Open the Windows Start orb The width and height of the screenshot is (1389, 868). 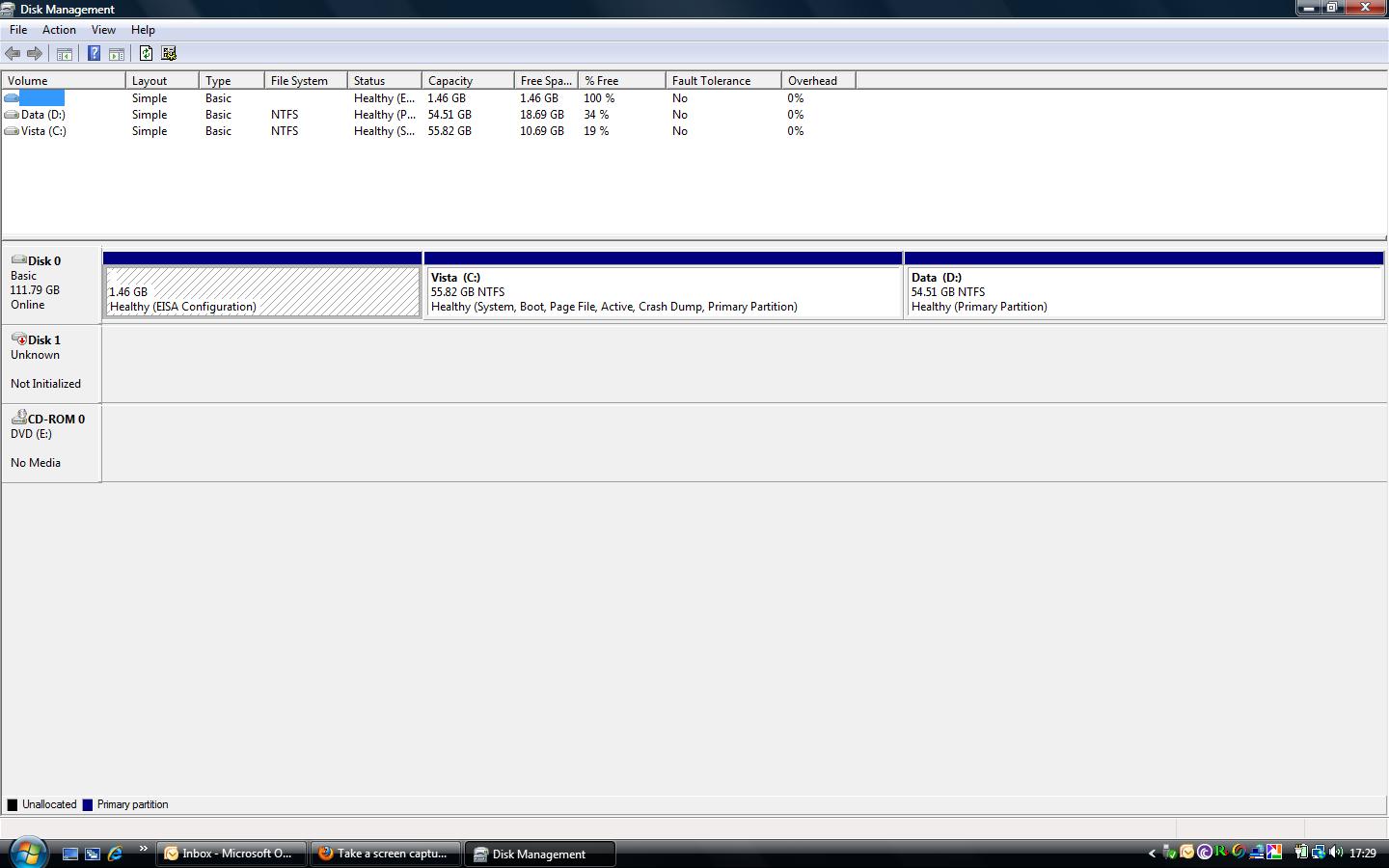click(x=27, y=853)
